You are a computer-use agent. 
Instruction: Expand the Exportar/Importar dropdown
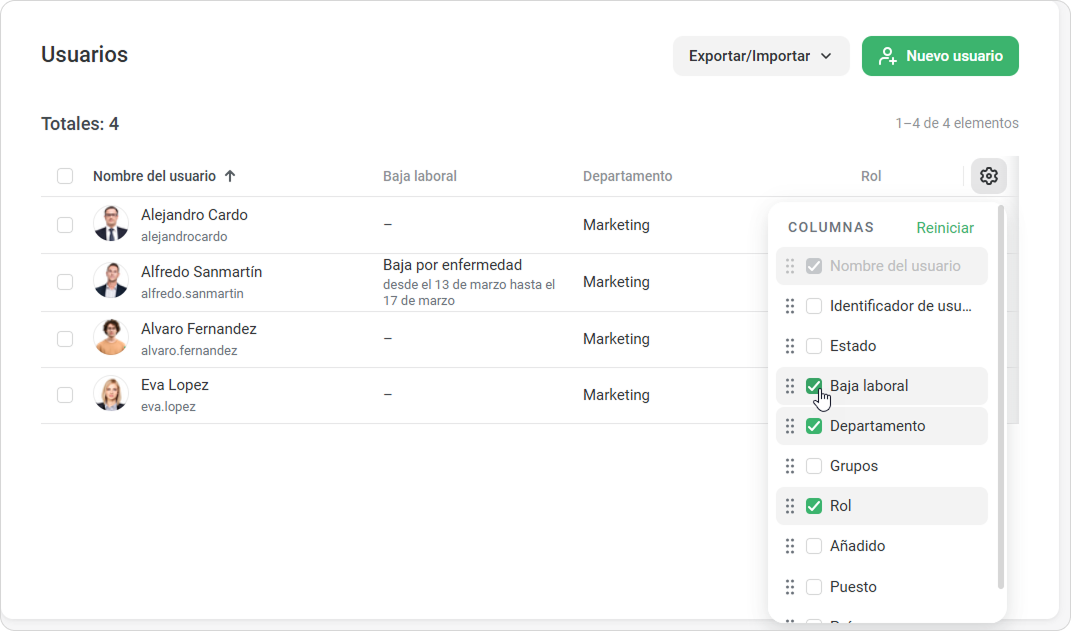[760, 56]
